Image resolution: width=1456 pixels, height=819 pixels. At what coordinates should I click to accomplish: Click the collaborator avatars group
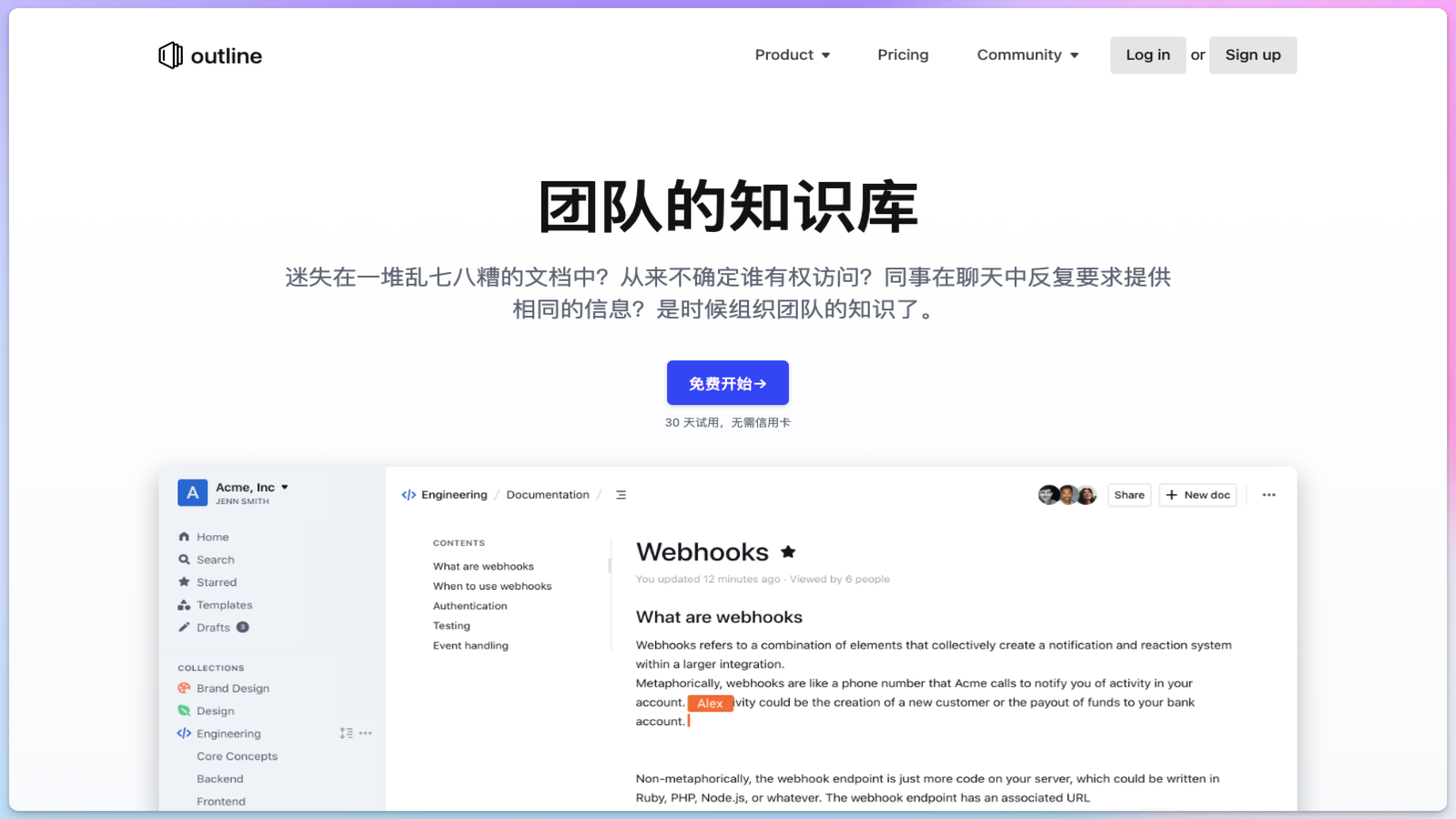click(1067, 495)
